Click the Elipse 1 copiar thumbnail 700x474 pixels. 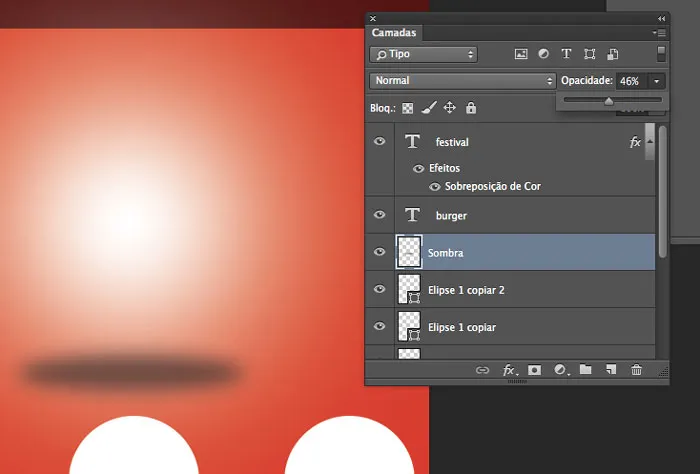[x=409, y=326]
